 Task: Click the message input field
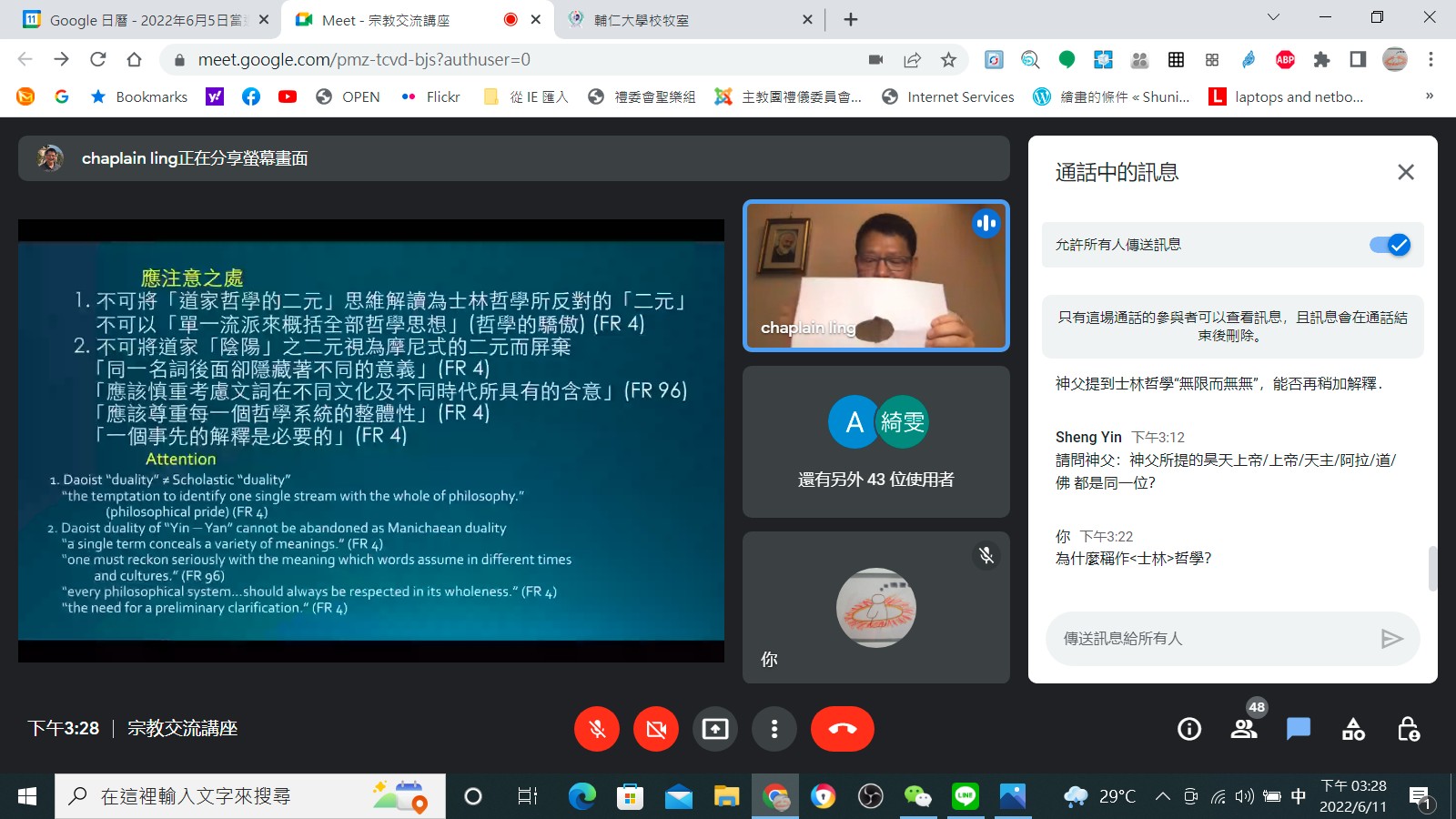coord(1215,639)
